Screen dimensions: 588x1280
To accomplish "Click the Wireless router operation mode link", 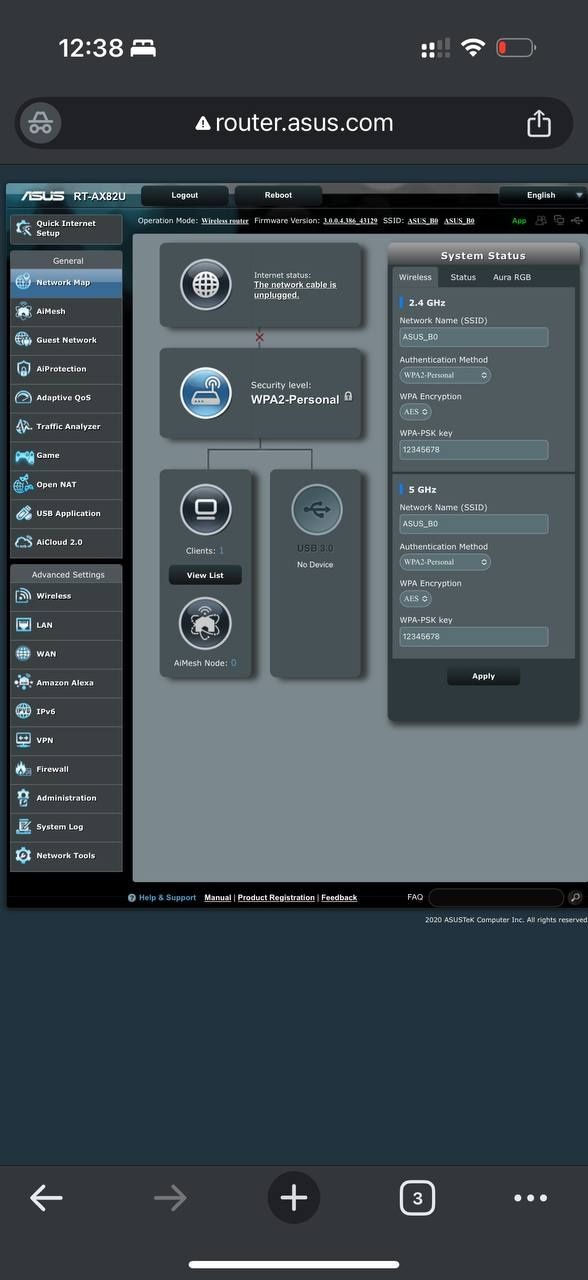I will click(225, 220).
